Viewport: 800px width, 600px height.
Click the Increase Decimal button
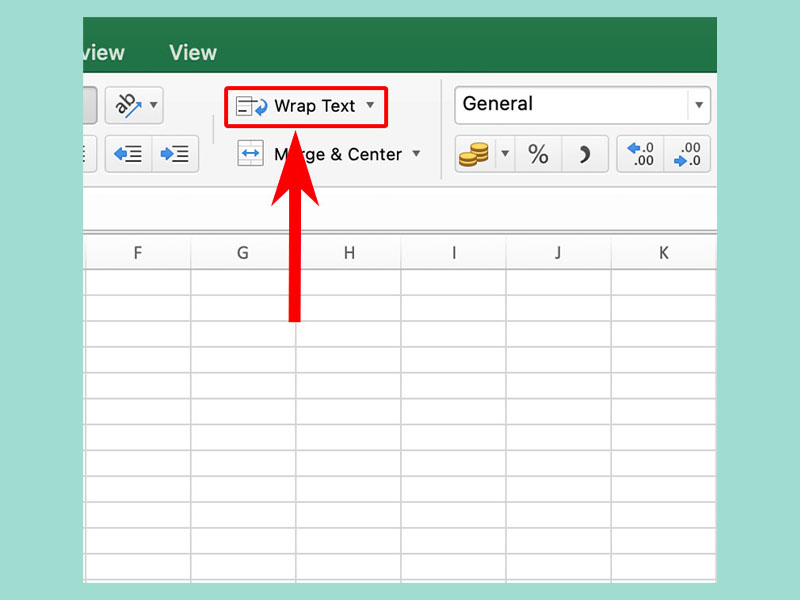[640, 154]
